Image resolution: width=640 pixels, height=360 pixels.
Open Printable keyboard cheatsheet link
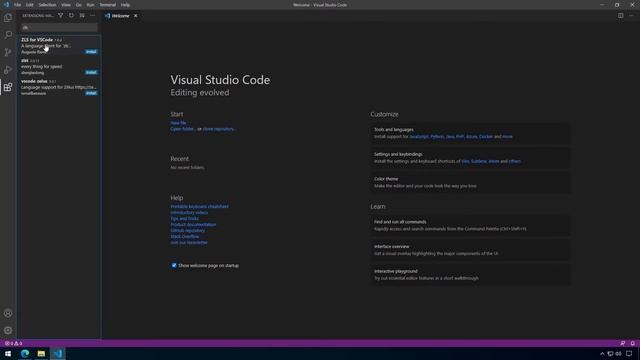pyautogui.click(x=200, y=207)
